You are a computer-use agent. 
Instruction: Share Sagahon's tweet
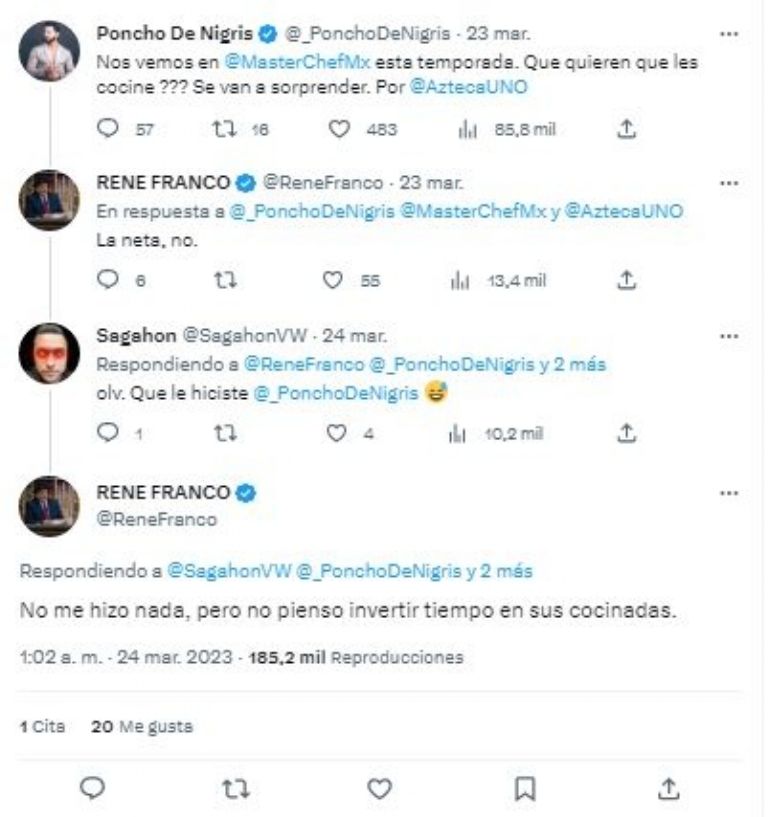point(626,433)
